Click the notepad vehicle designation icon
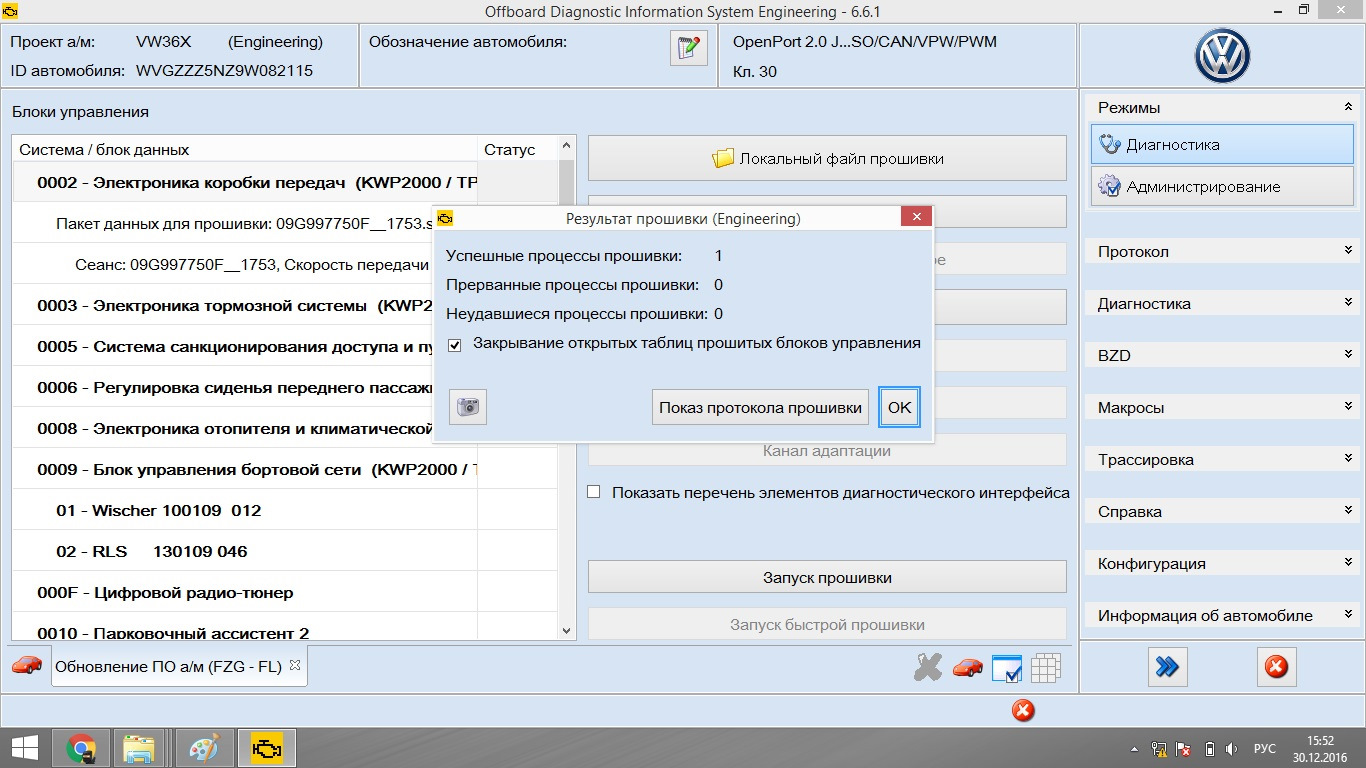The image size is (1366, 768). [x=688, y=48]
